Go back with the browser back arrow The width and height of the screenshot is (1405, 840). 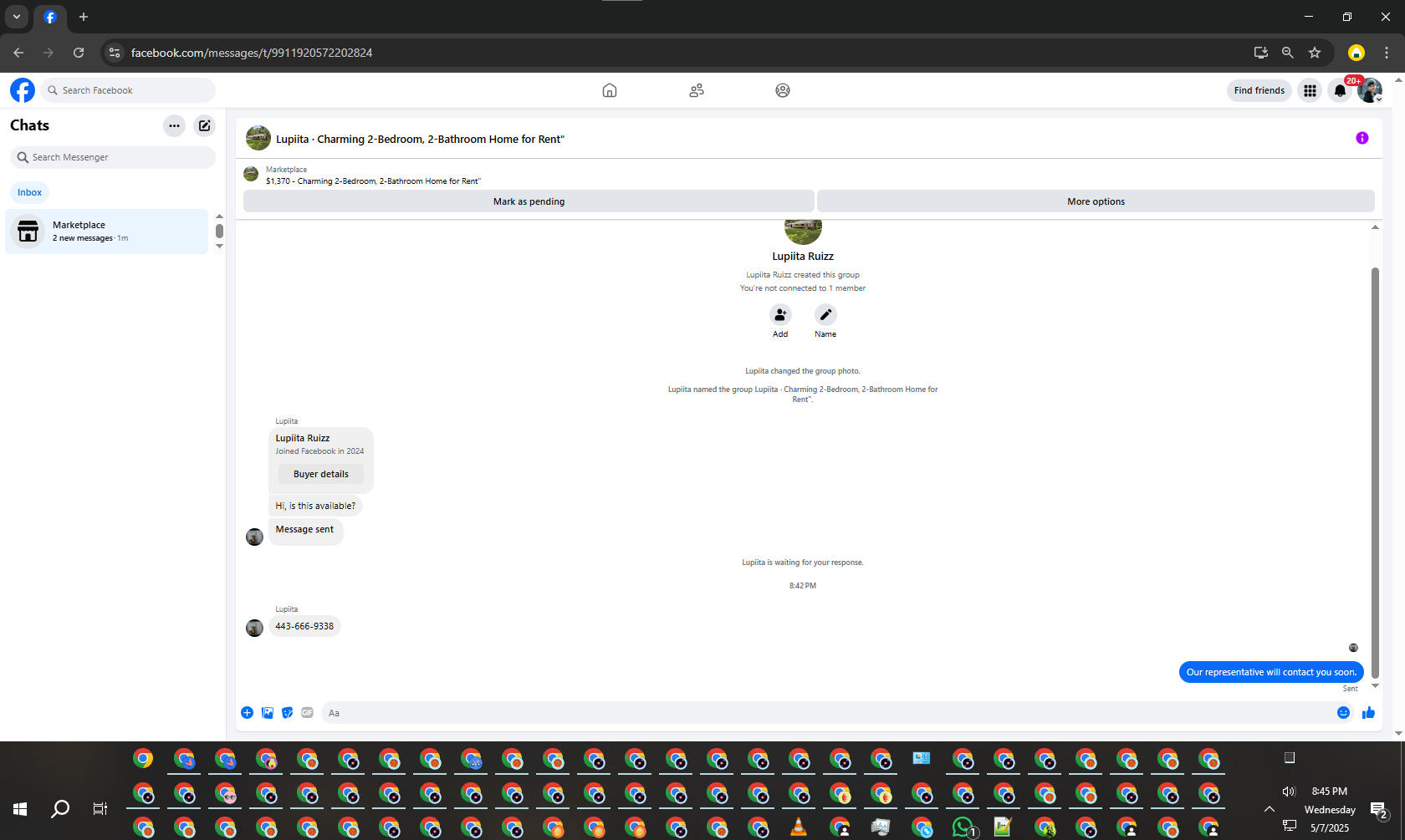click(x=18, y=53)
